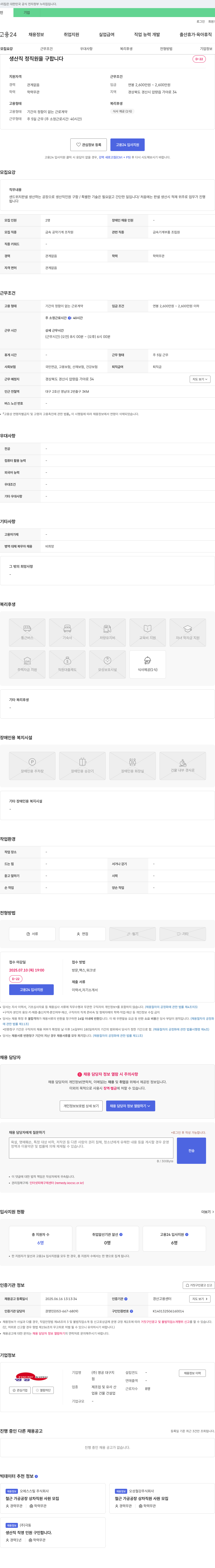Switch to the 우대사항 tab
Screen dimensions: 215x1568
pos(86,49)
